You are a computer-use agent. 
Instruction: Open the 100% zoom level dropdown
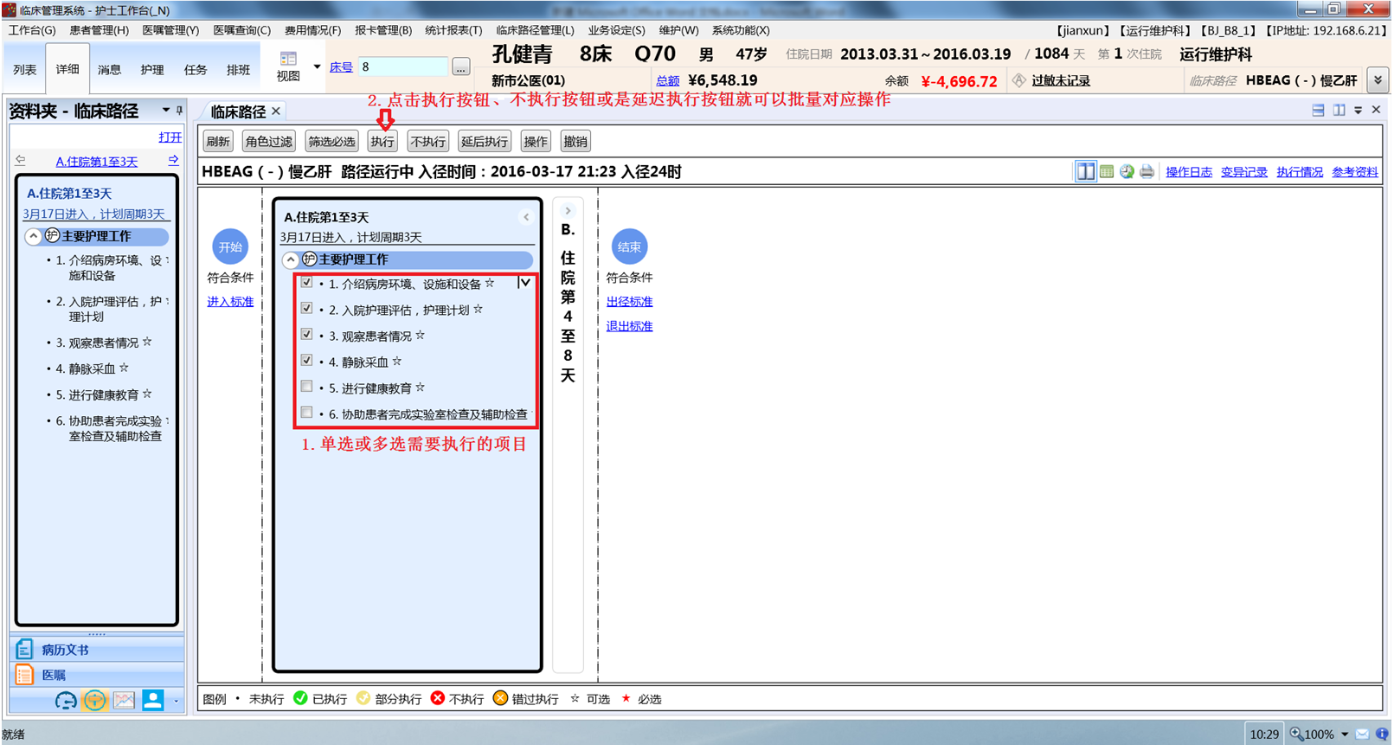tap(1345, 734)
